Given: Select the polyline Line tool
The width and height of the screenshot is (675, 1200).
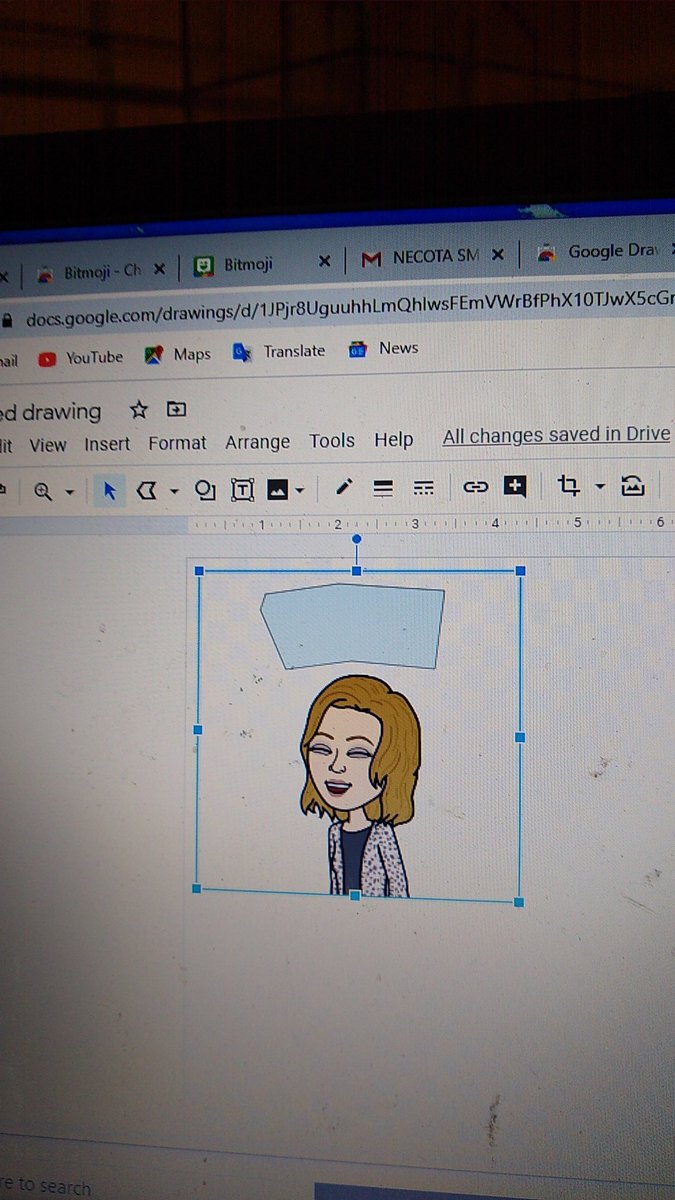Looking at the screenshot, I should pyautogui.click(x=148, y=490).
